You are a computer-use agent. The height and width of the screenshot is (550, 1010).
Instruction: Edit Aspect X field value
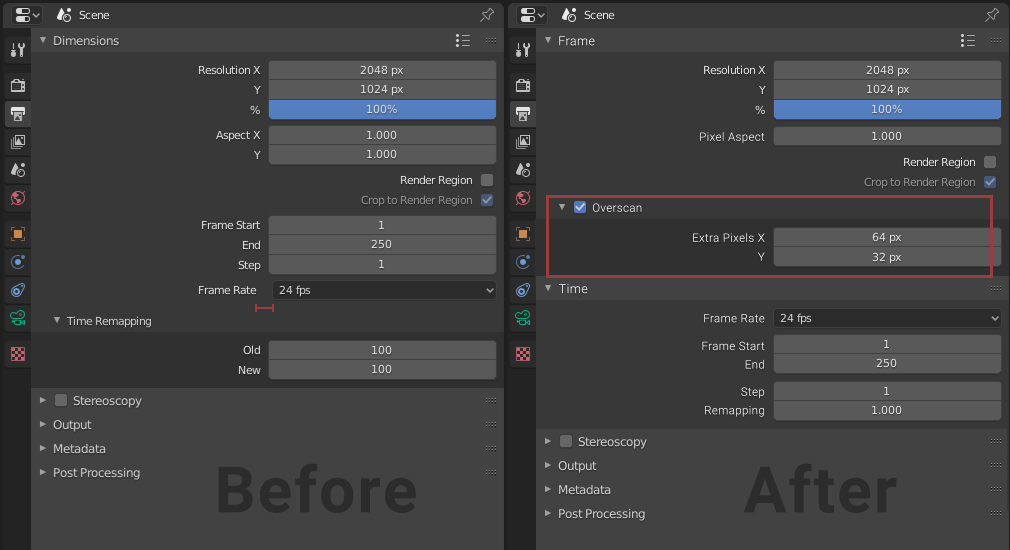tap(382, 135)
